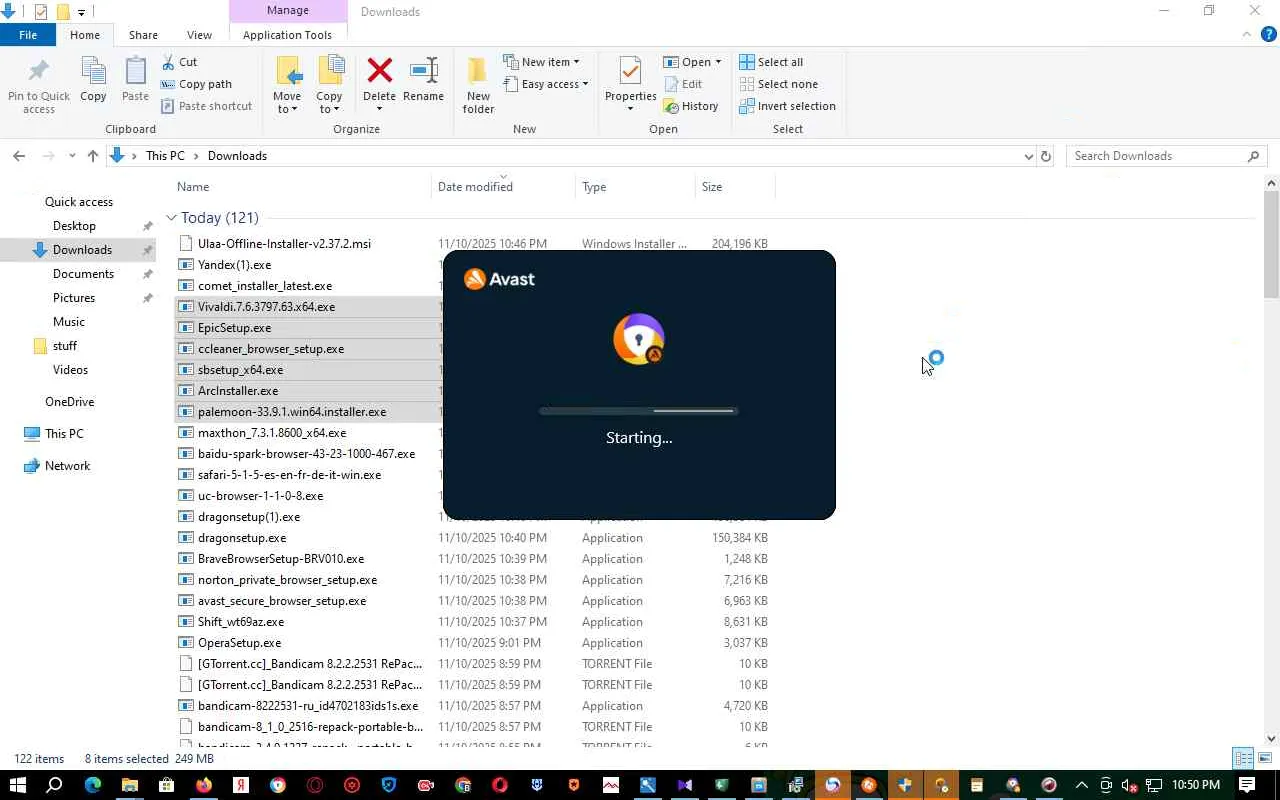
Task: Go up one folder level
Action: tap(93, 156)
